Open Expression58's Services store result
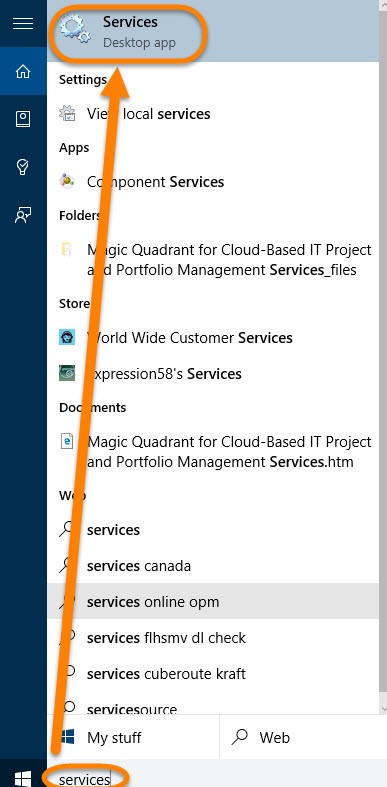Image resolution: width=387 pixels, height=787 pixels. pos(213,374)
